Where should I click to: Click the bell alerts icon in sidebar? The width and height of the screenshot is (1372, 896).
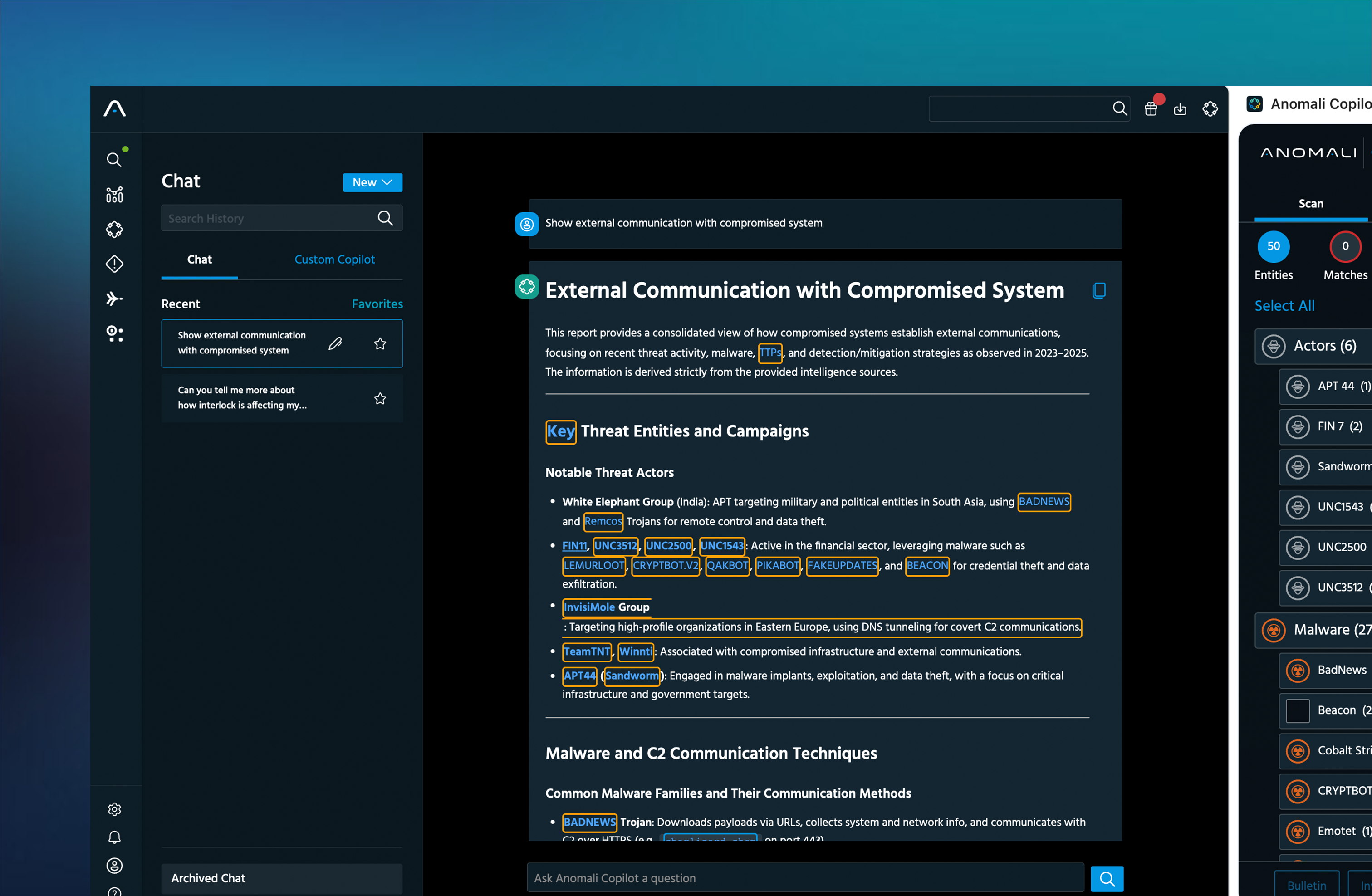[114, 837]
